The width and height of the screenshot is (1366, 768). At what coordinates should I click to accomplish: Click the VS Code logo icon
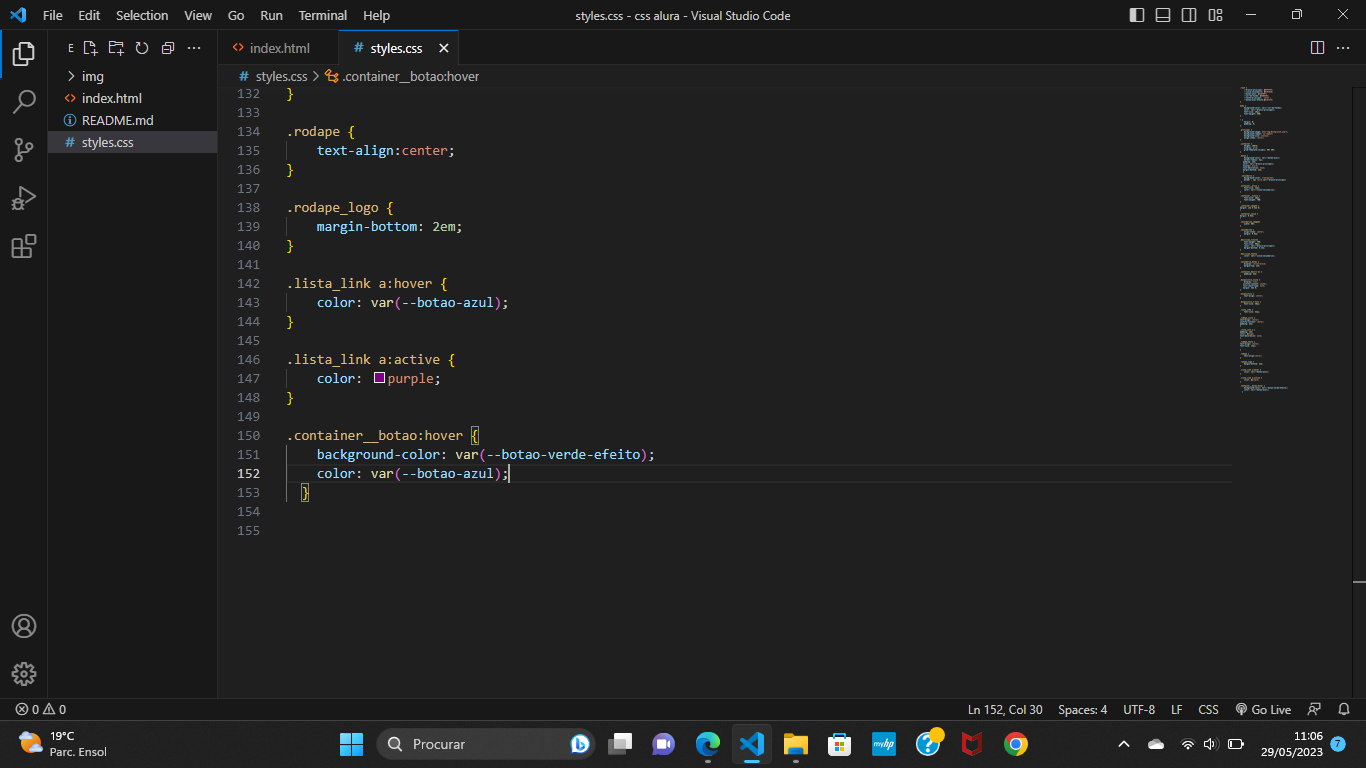17,15
